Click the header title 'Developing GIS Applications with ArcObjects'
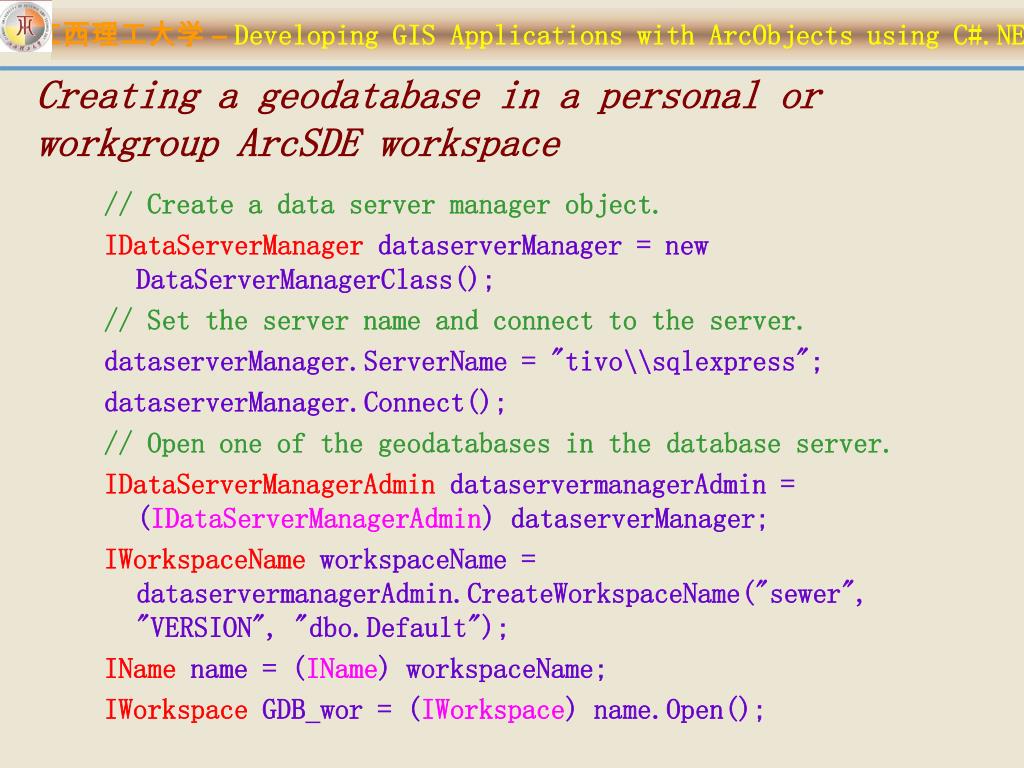 543,35
